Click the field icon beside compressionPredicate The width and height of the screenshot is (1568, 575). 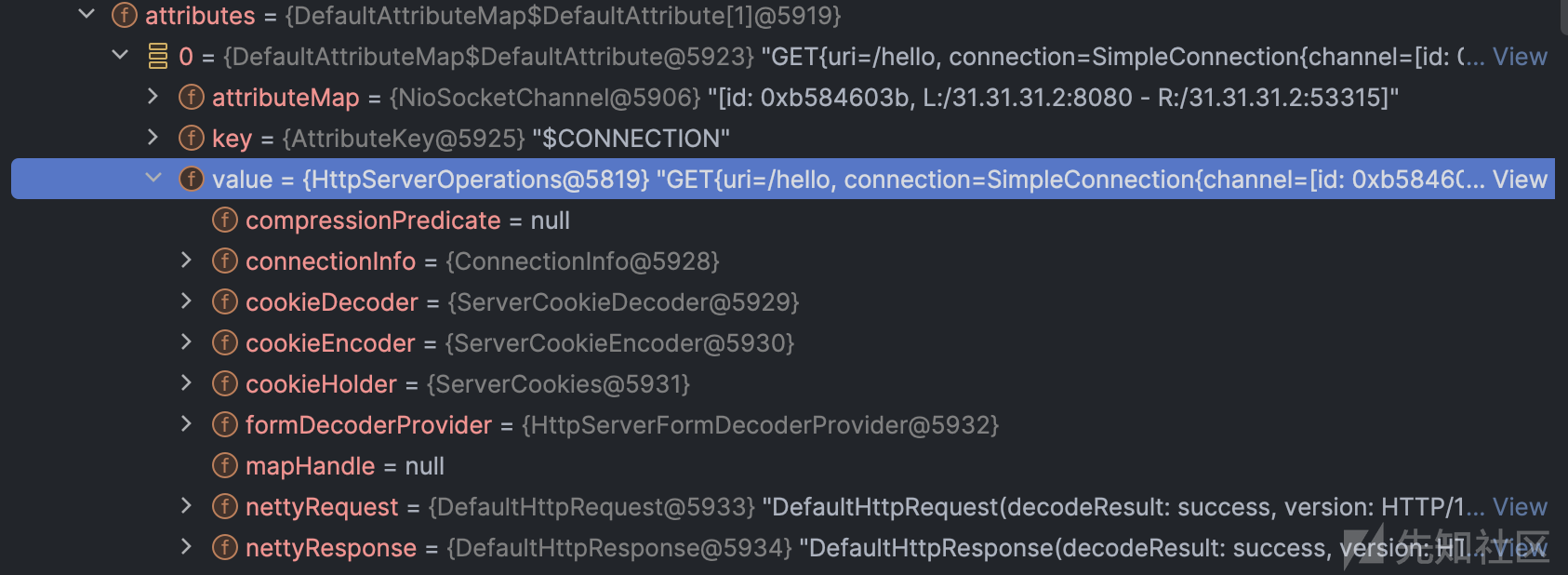[x=225, y=220]
